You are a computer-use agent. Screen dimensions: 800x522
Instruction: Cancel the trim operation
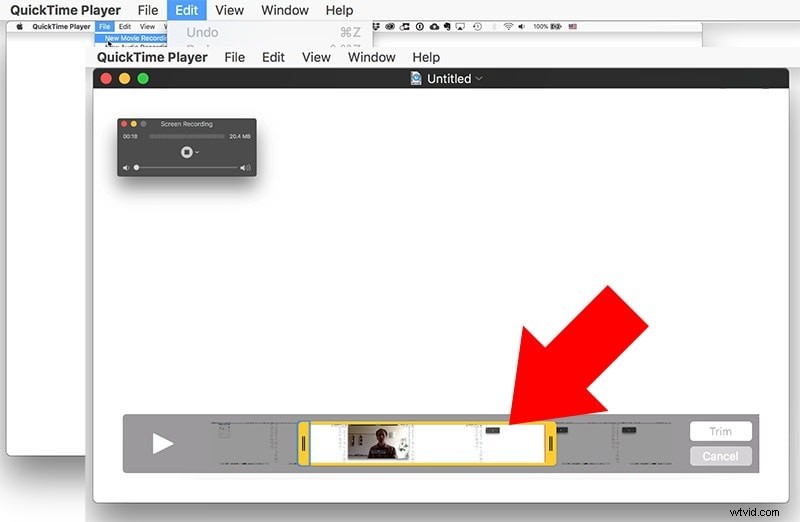(720, 456)
